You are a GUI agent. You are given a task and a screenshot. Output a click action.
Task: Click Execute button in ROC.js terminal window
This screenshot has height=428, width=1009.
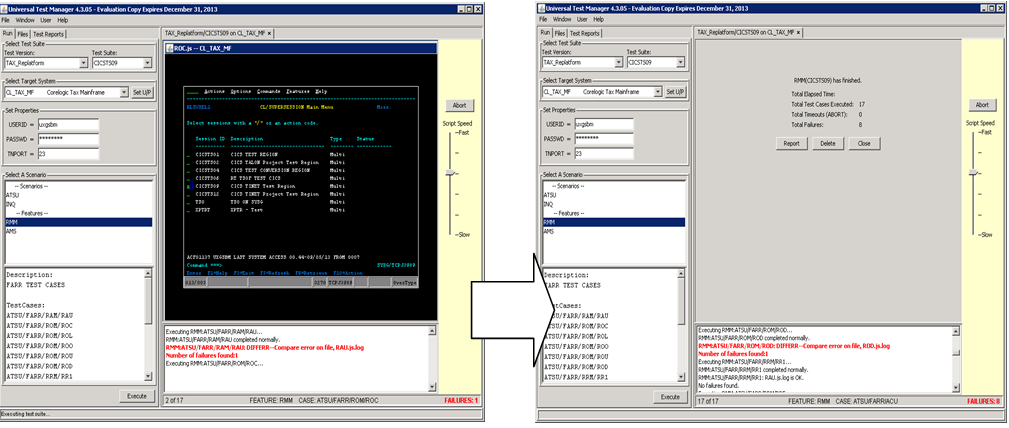136,396
